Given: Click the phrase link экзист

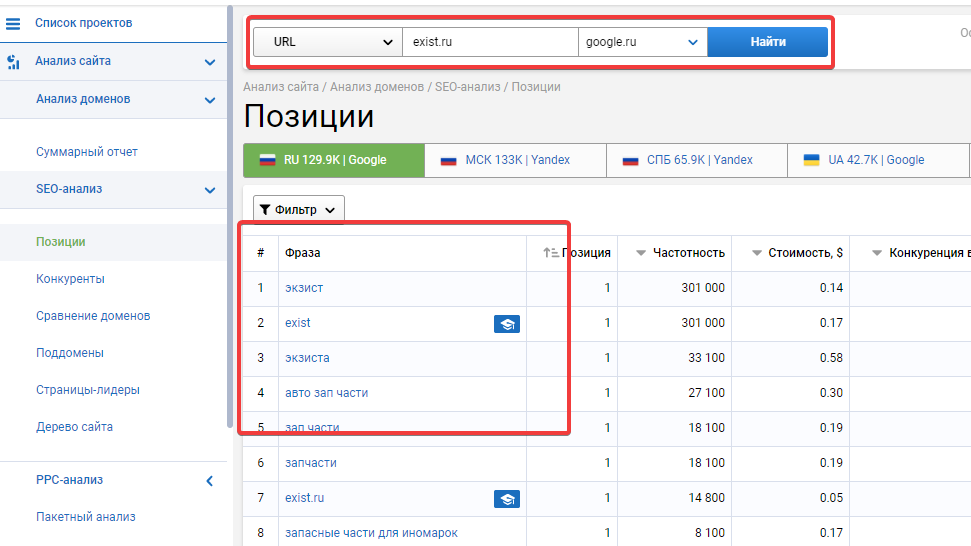Looking at the screenshot, I should [x=304, y=288].
